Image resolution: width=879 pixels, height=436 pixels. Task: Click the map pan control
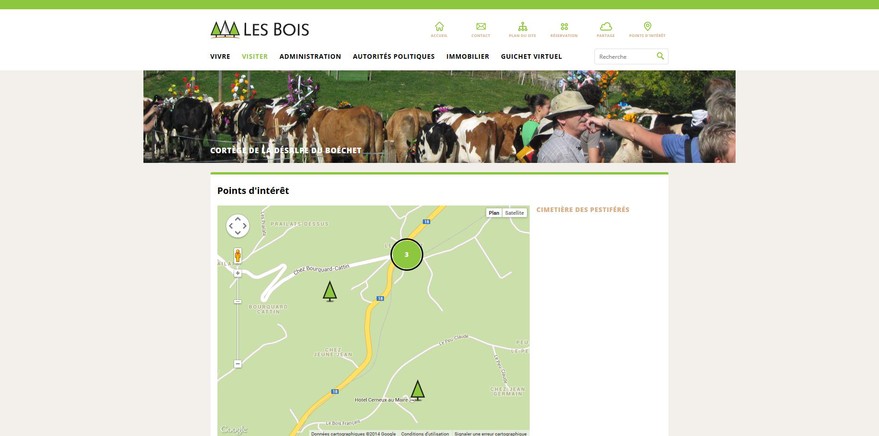238,226
